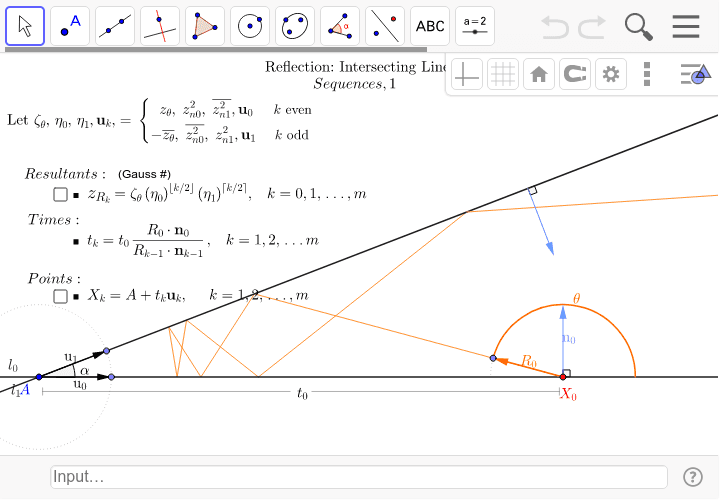Viewport: 720px width, 500px height.
Task: Click the Redo arrow
Action: point(592,27)
